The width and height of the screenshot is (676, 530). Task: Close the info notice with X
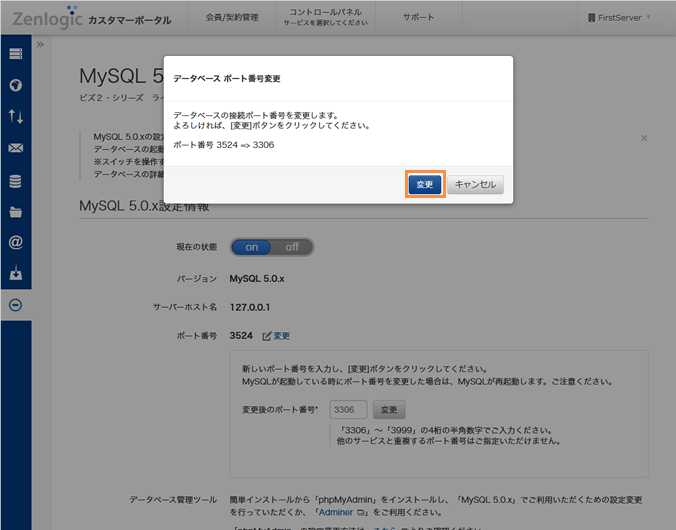644,138
